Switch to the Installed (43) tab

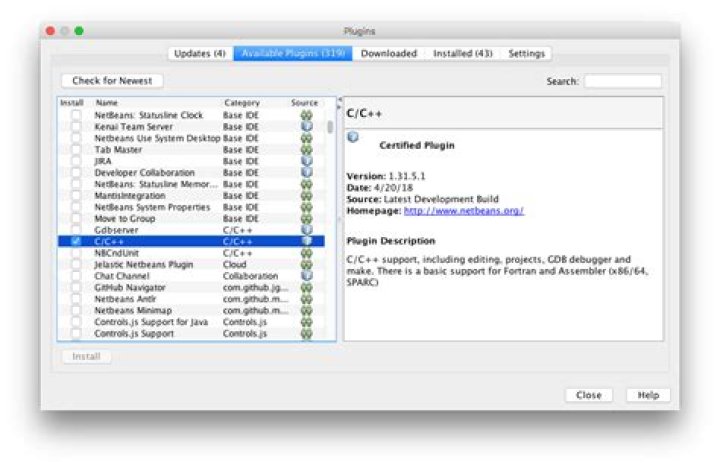click(x=462, y=53)
